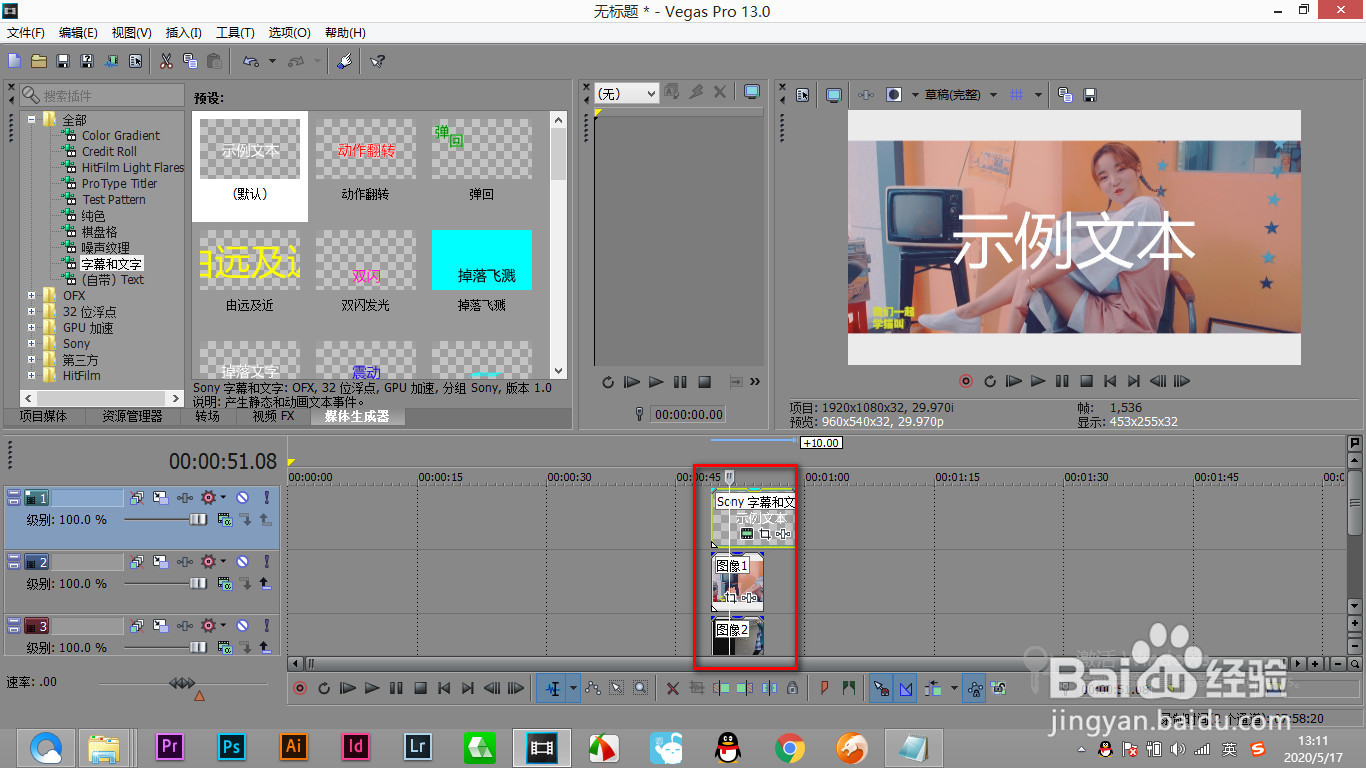
Task: Click the Undo arrow in the main toolbar
Action: tap(250, 61)
